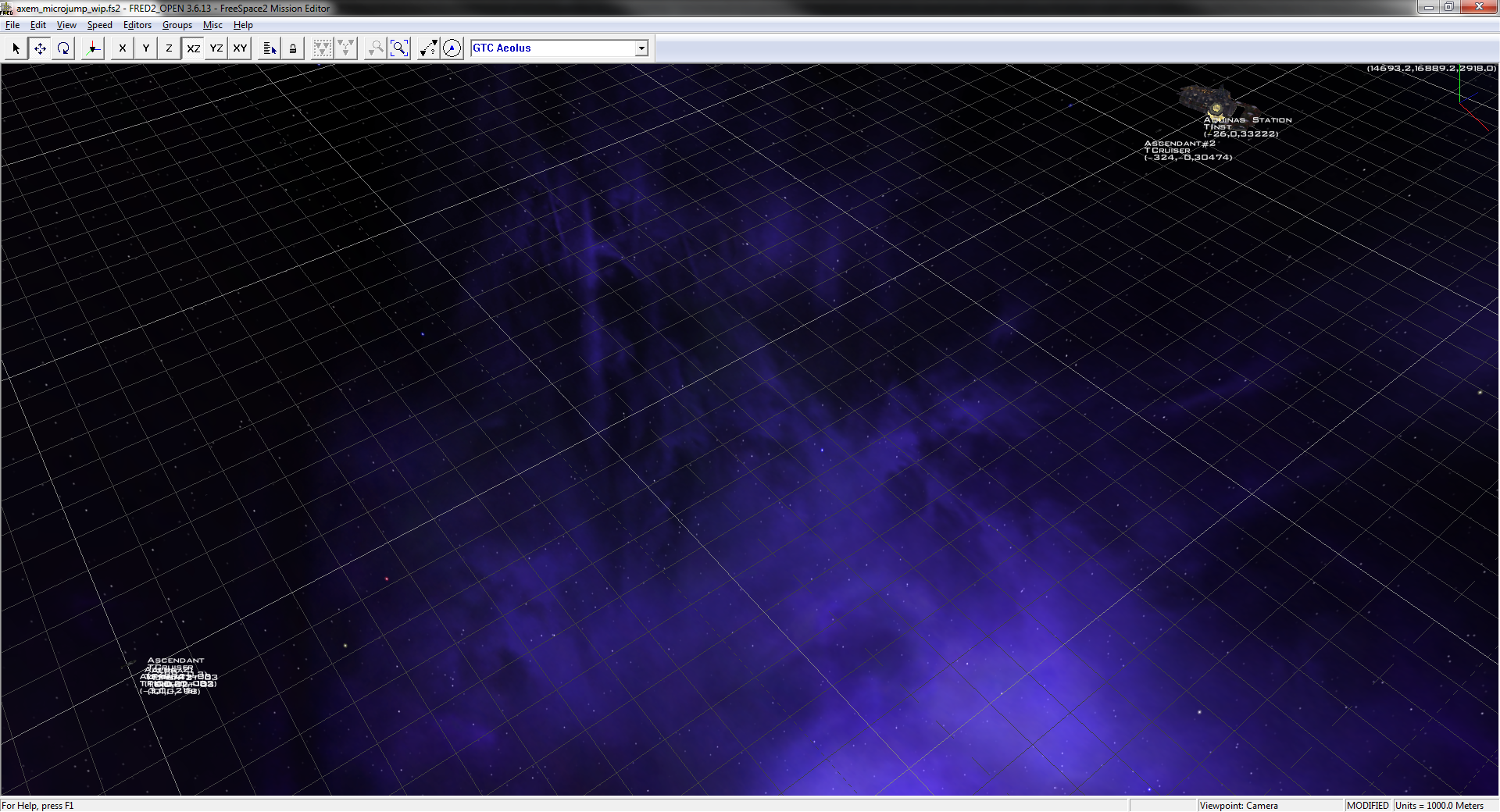Screen dimensions: 1500x812
Task: Click the disband wing toolbar icon
Action: pyautogui.click(x=346, y=48)
